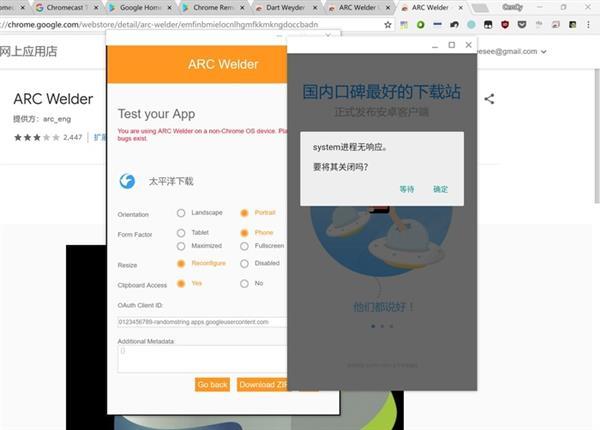This screenshot has height=430, width=600.
Task: Choose Maximized form factor
Action: (x=181, y=246)
